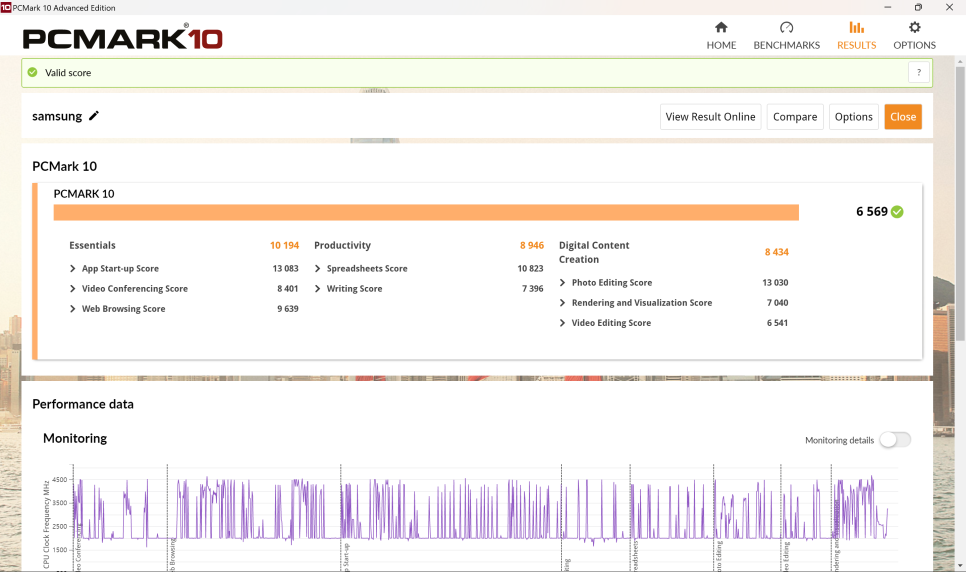Viewport: 966px width, 572px height.
Task: Click the Essentials heading
Action: click(x=92, y=245)
